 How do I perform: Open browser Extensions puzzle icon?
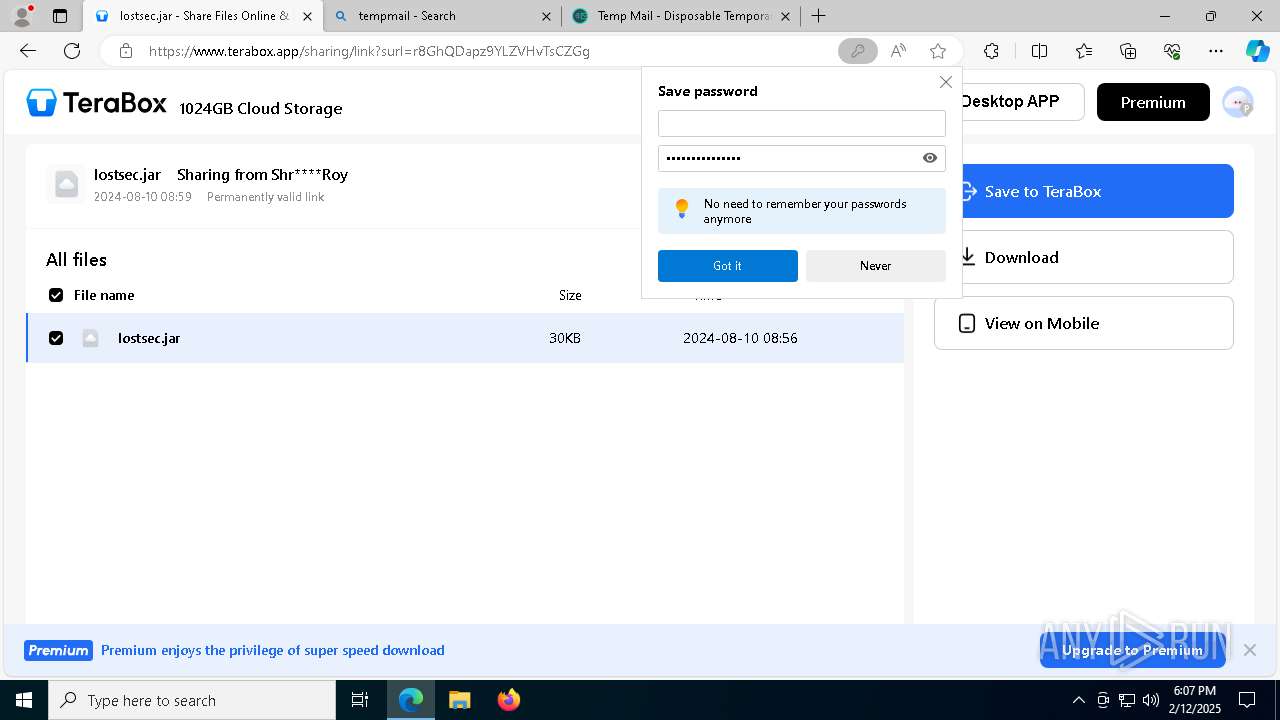point(991,51)
